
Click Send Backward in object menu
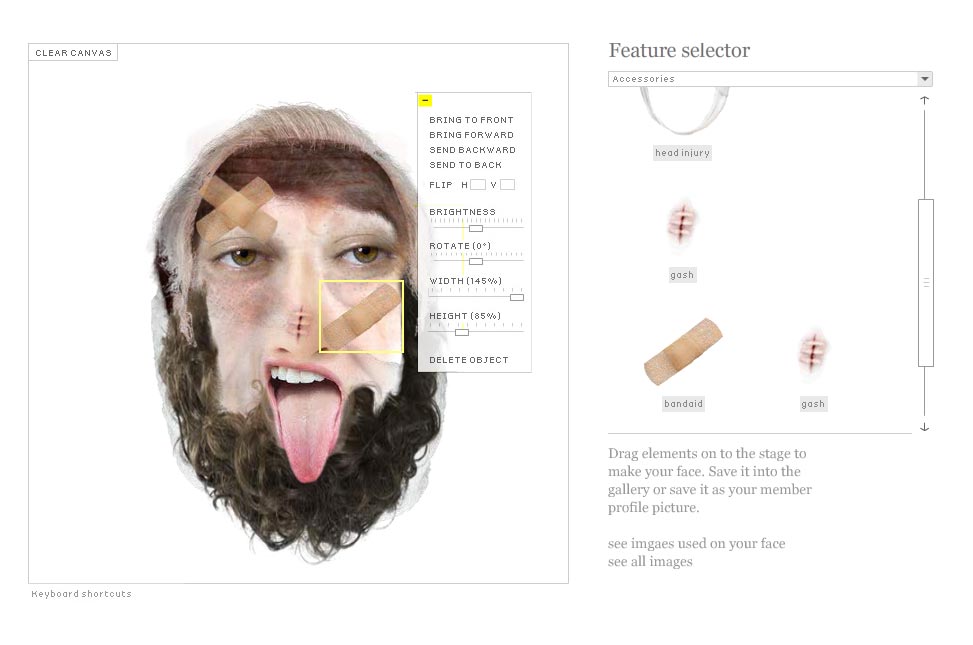tap(472, 150)
